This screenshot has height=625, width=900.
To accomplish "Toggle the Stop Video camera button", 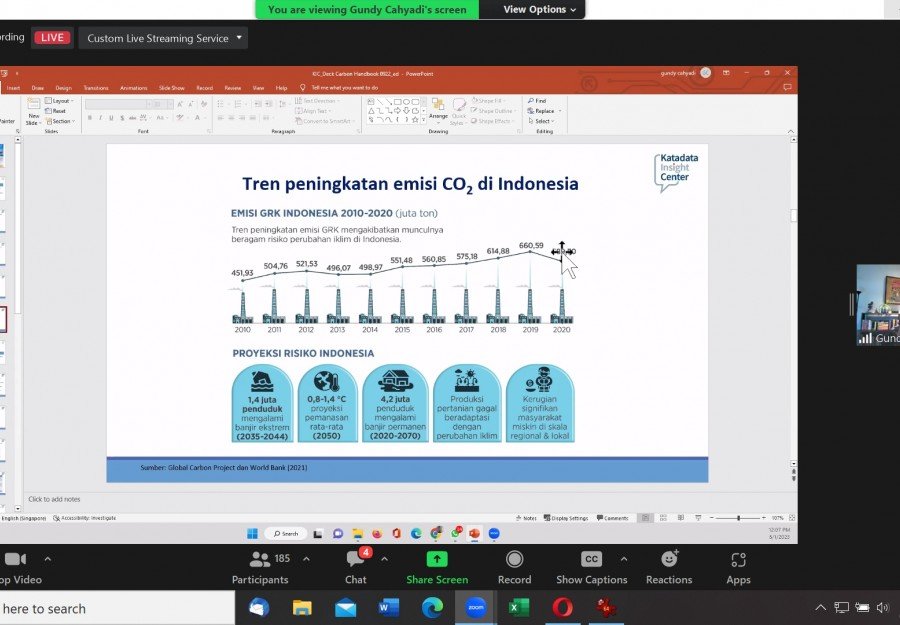I will point(15,559).
